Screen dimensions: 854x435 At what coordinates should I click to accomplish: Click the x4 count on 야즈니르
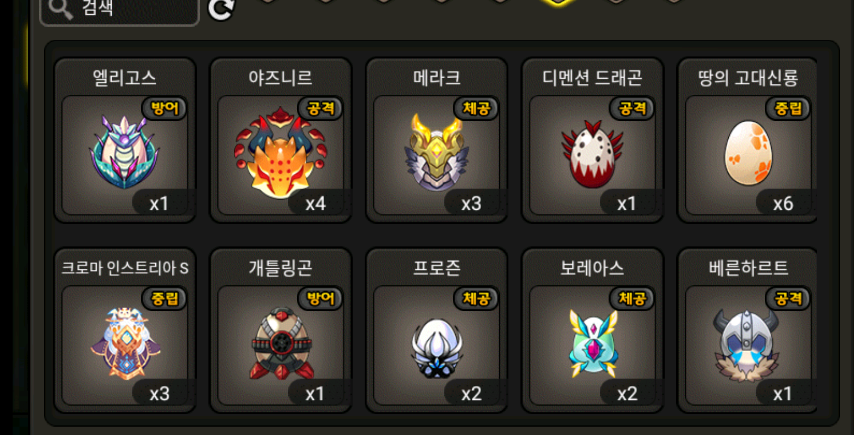pyautogui.click(x=315, y=204)
